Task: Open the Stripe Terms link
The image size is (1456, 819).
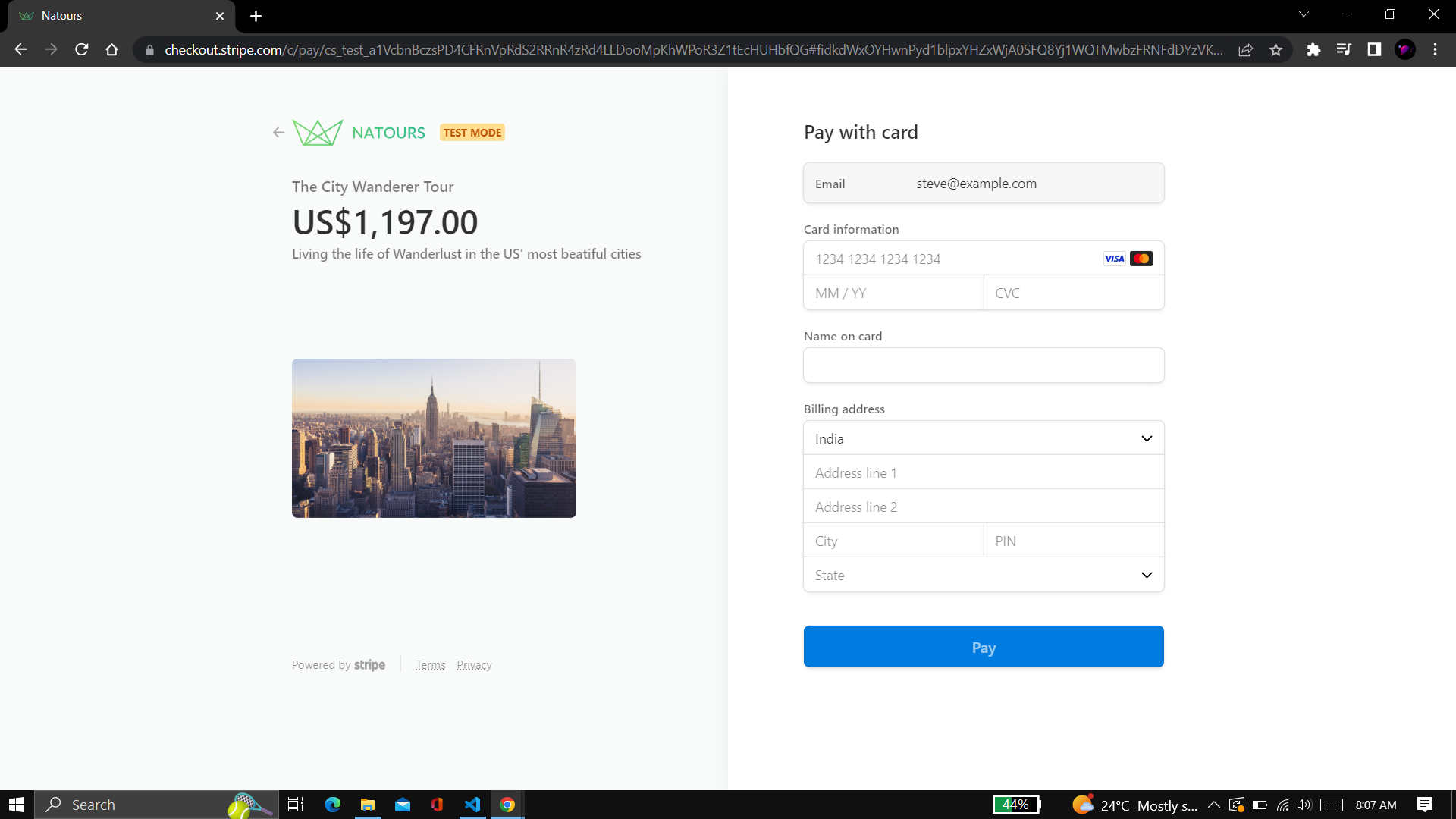Action: (x=430, y=664)
